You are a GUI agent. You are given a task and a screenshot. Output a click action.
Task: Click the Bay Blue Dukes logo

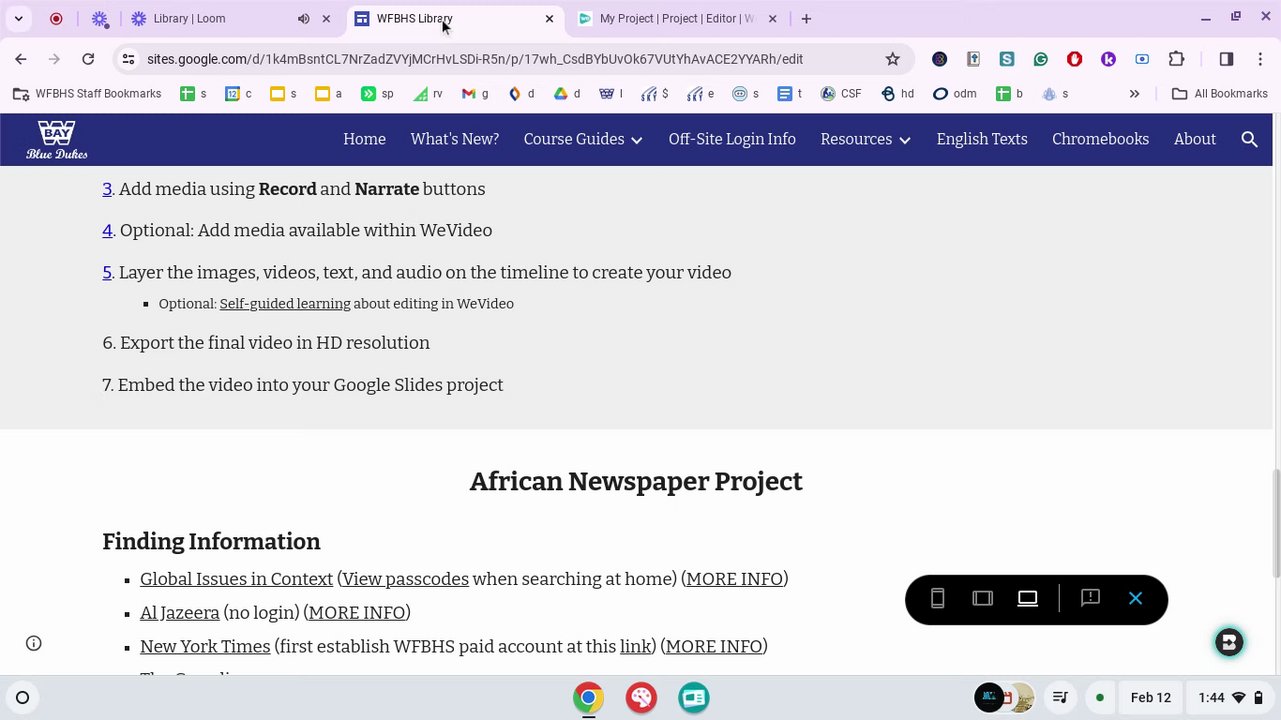57,140
